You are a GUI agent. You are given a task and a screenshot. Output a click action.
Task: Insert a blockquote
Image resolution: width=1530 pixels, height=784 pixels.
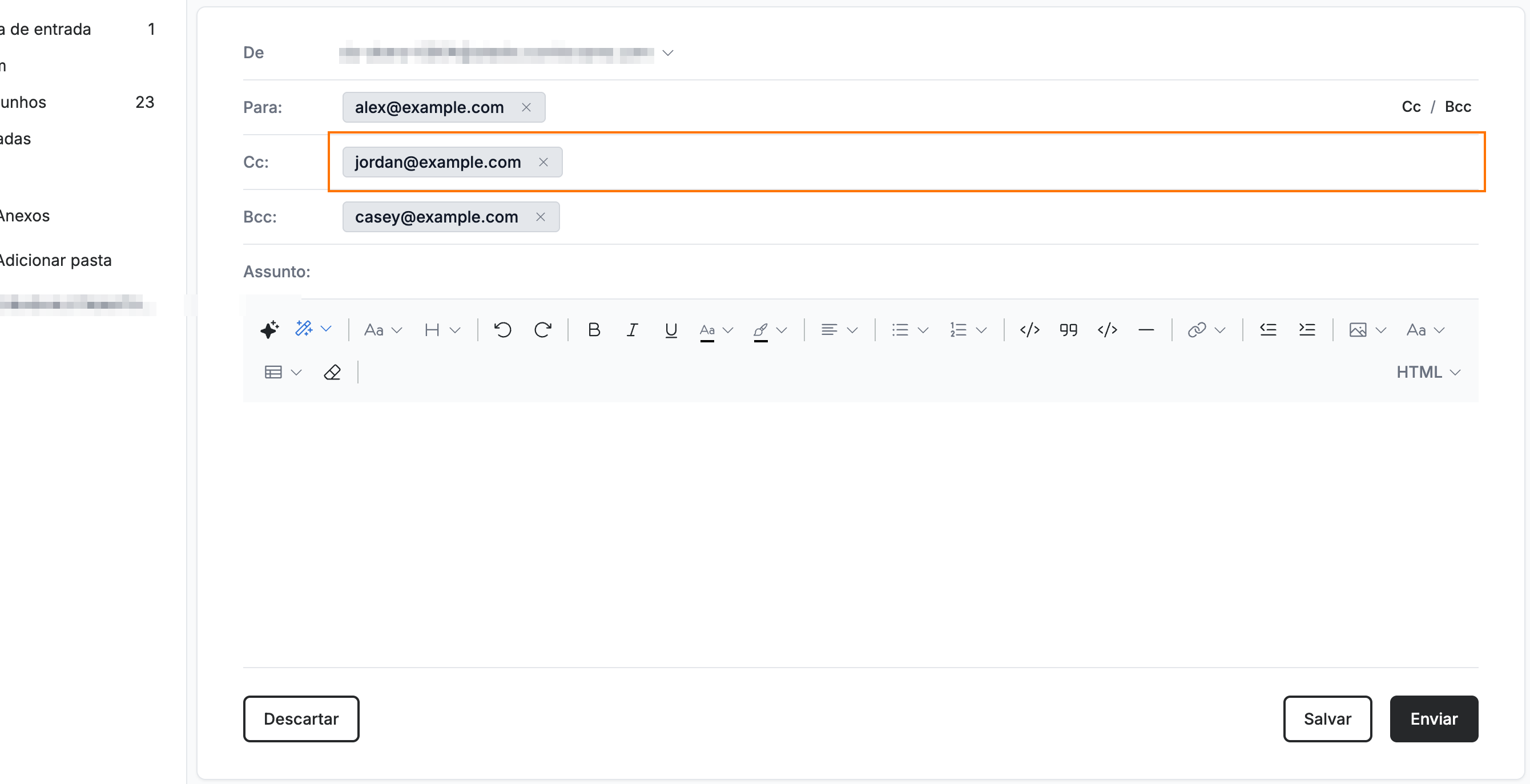[x=1069, y=329]
